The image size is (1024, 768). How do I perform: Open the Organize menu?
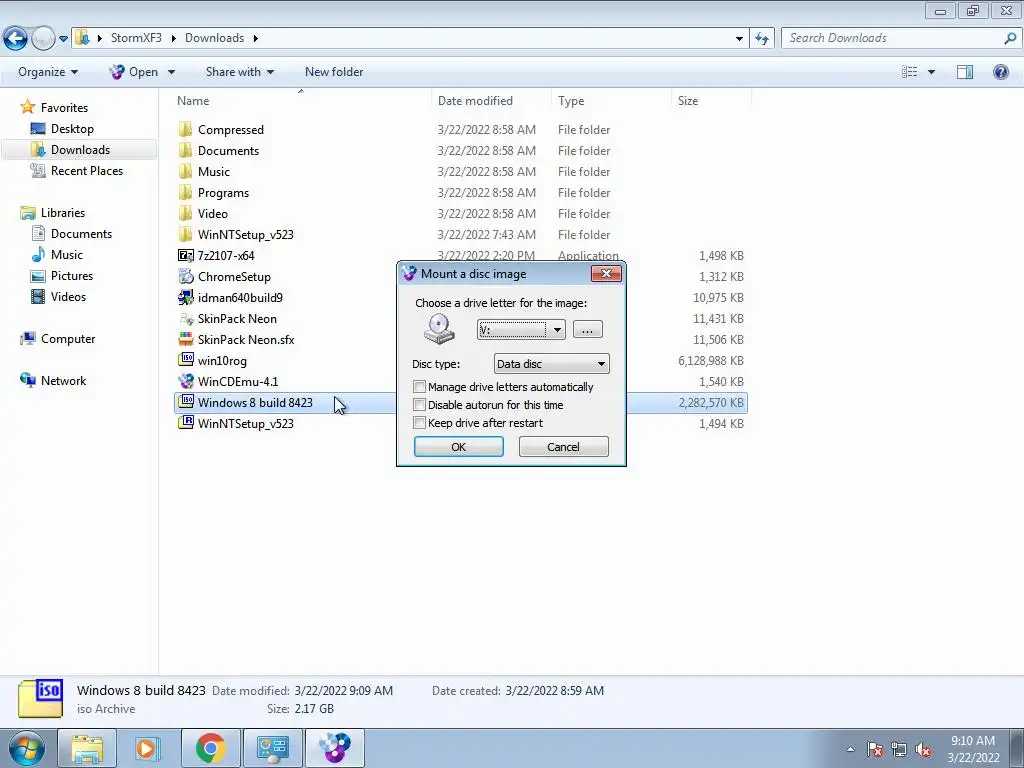(x=48, y=72)
